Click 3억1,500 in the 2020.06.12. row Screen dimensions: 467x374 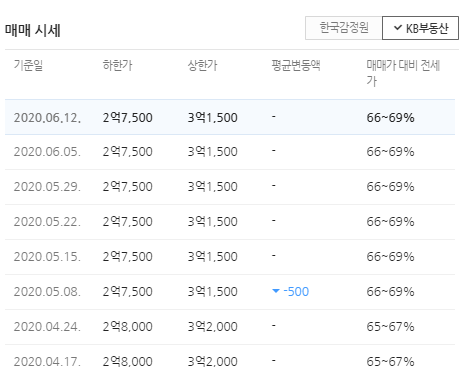tap(212, 118)
